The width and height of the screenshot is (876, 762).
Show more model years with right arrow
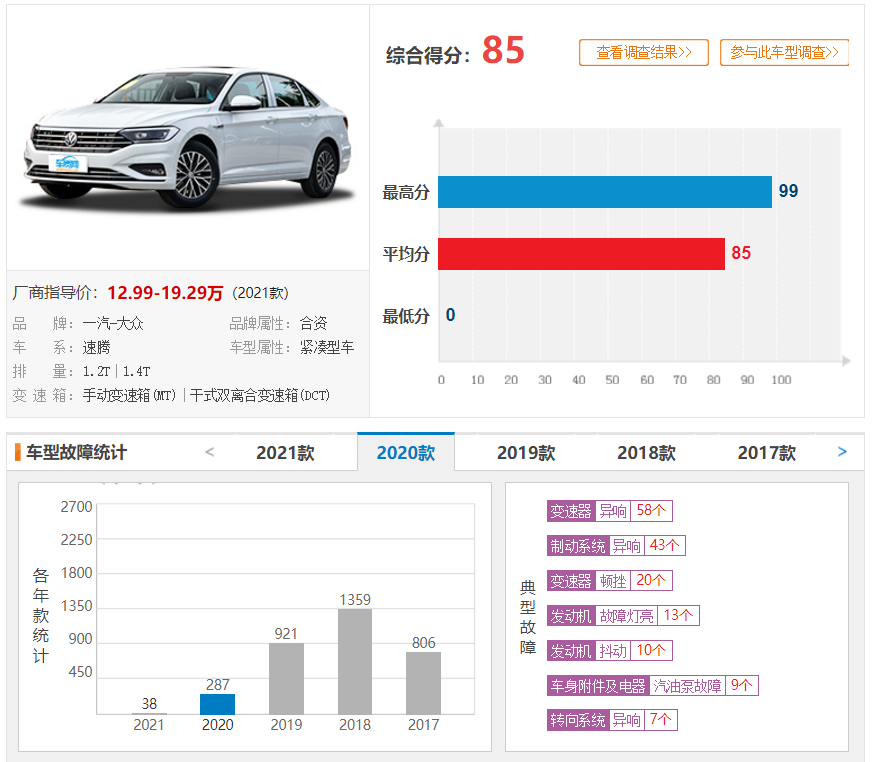pyautogui.click(x=842, y=452)
